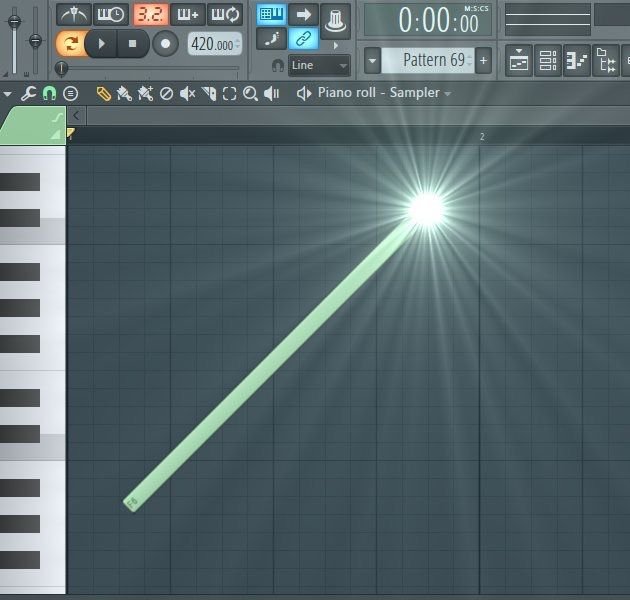Open the stamp tool menu
The image size is (630, 600).
pos(70,93)
